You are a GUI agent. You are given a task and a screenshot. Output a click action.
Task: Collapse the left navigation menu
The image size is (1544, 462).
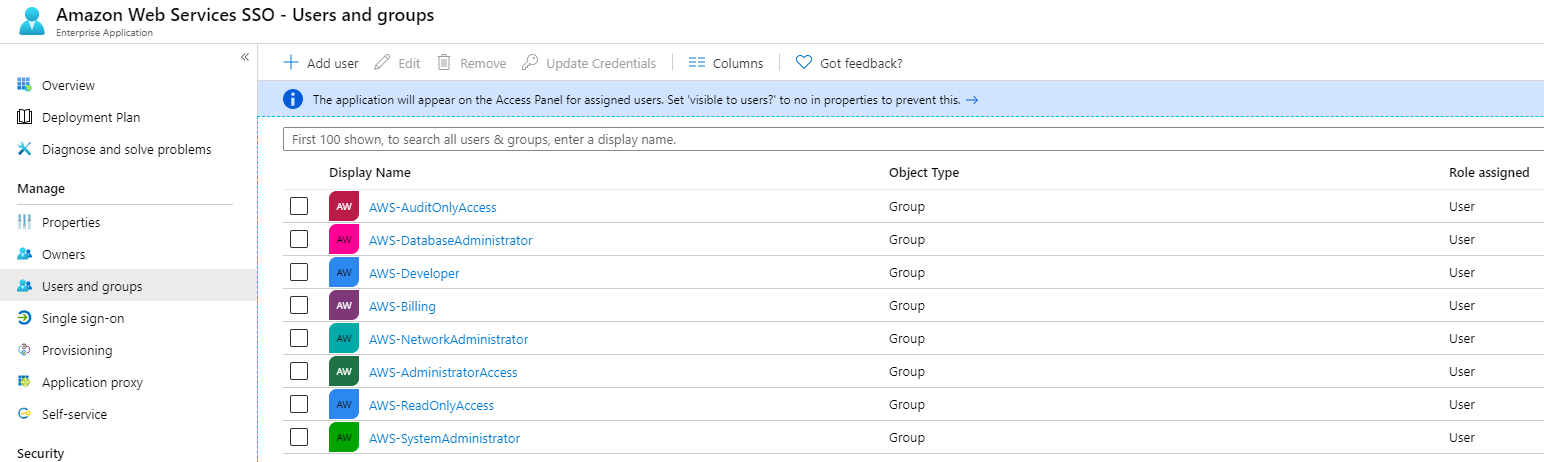tap(245, 57)
